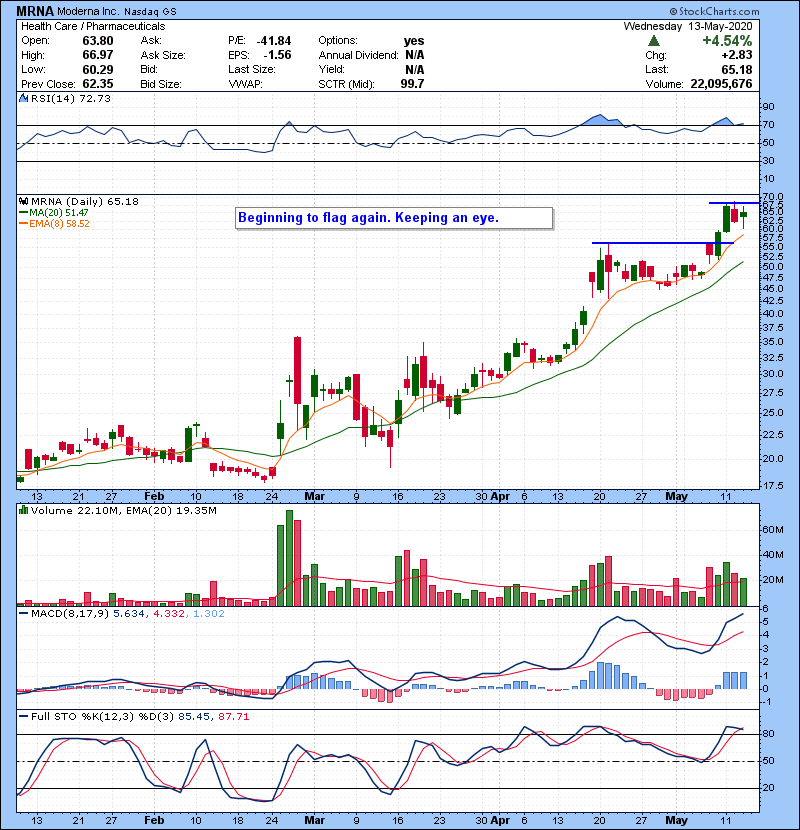Click the Volume 22.10M, EMA(20) 19.35M label
Viewport: 800px width, 830px height.
[124, 511]
